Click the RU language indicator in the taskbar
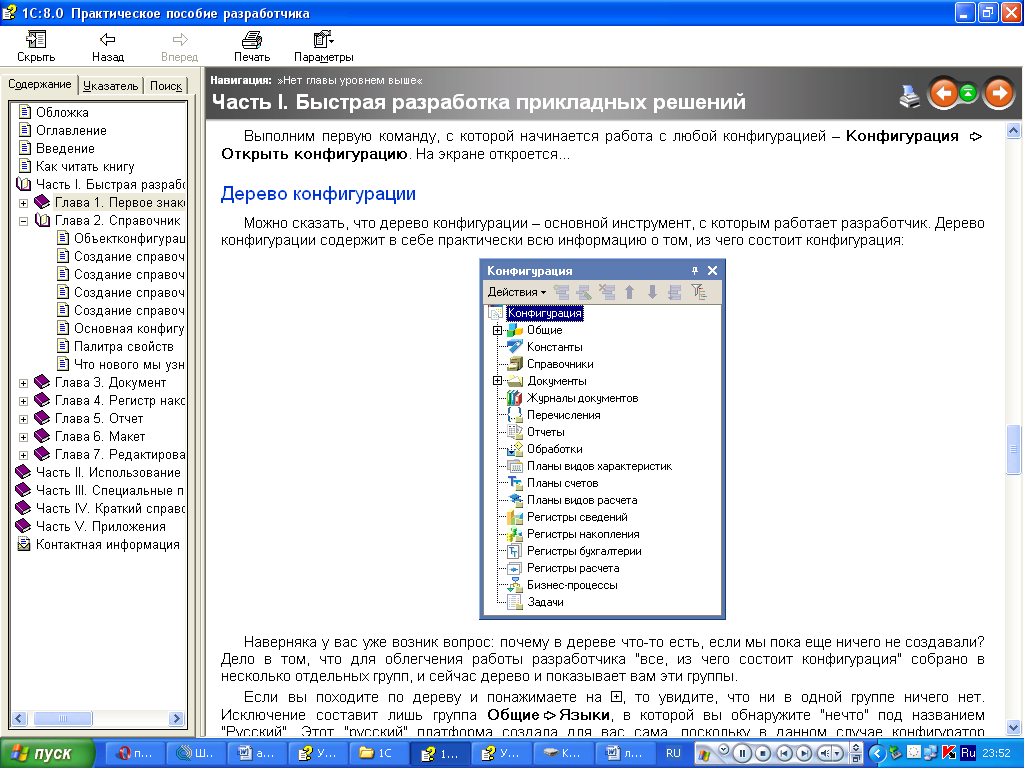Image resolution: width=1024 pixels, height=768 pixels. (x=673, y=753)
